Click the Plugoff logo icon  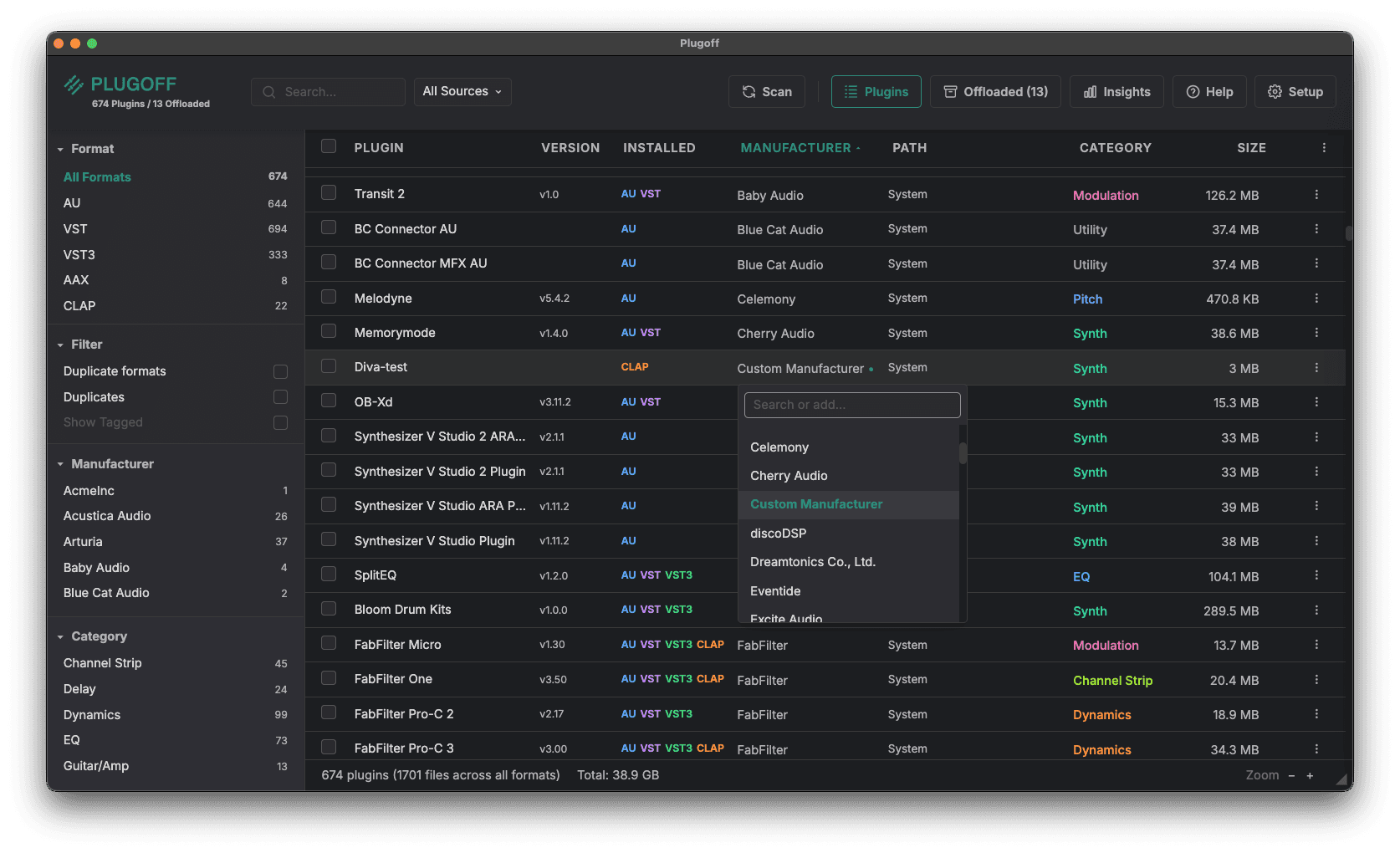click(x=74, y=84)
